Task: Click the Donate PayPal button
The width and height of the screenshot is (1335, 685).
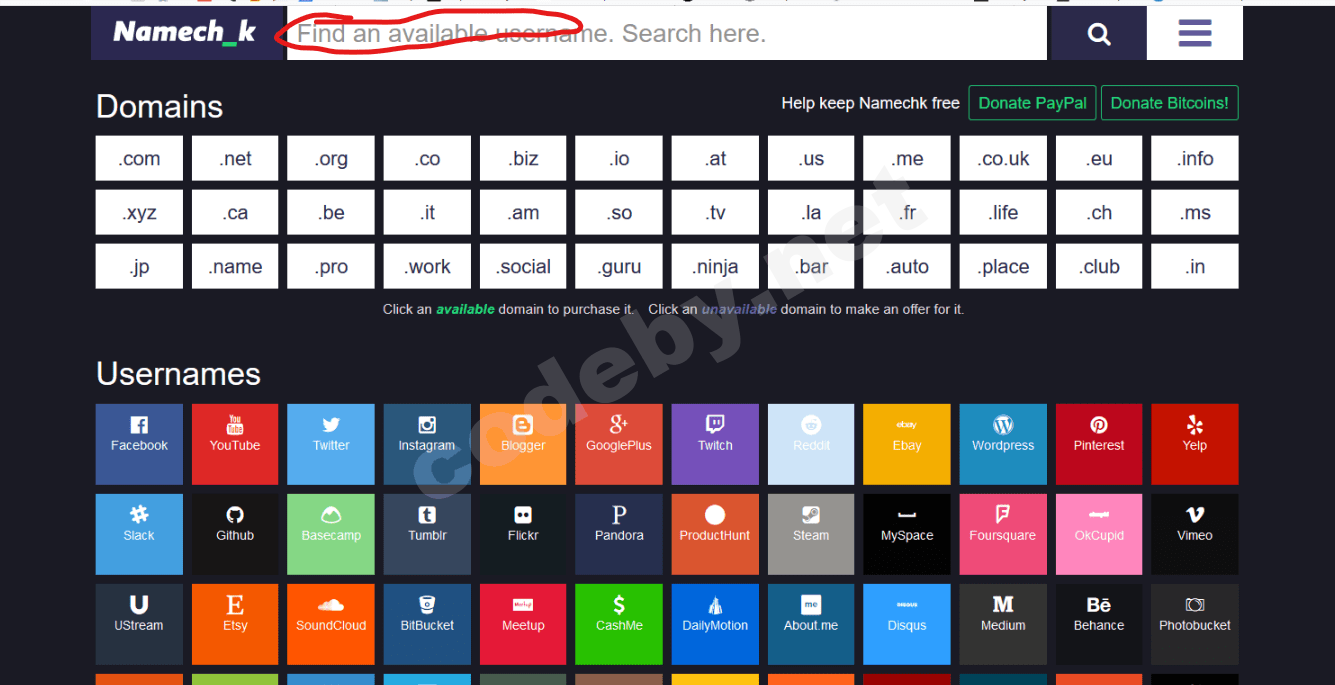Action: 1032,103
